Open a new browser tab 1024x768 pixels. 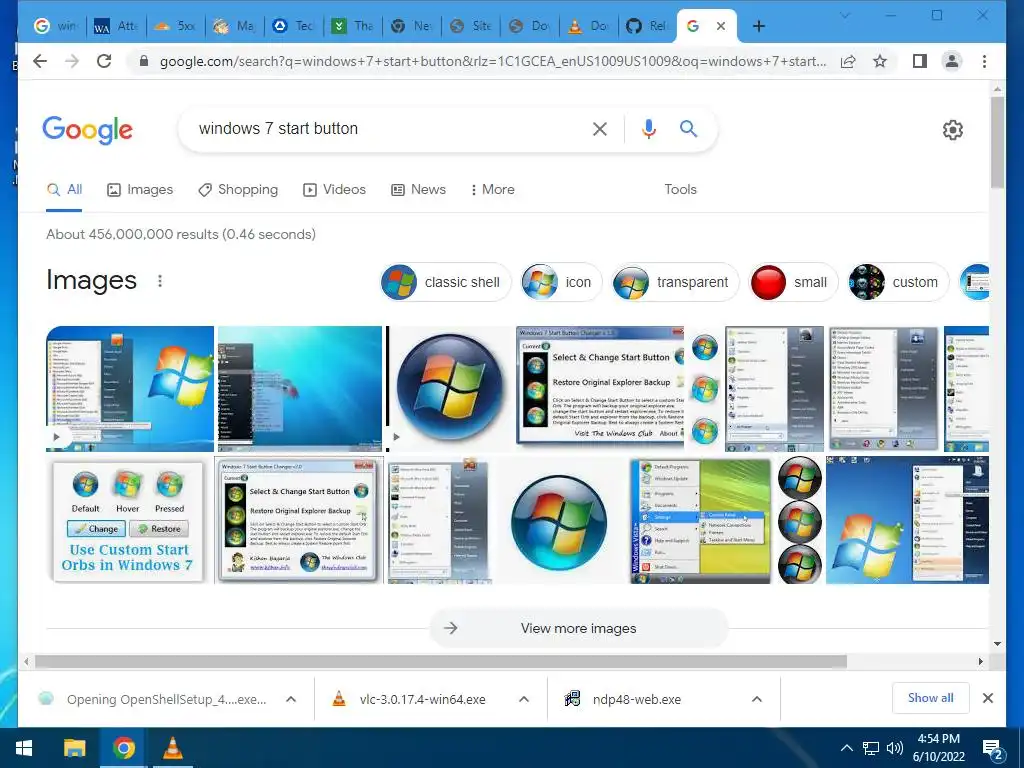tap(759, 26)
